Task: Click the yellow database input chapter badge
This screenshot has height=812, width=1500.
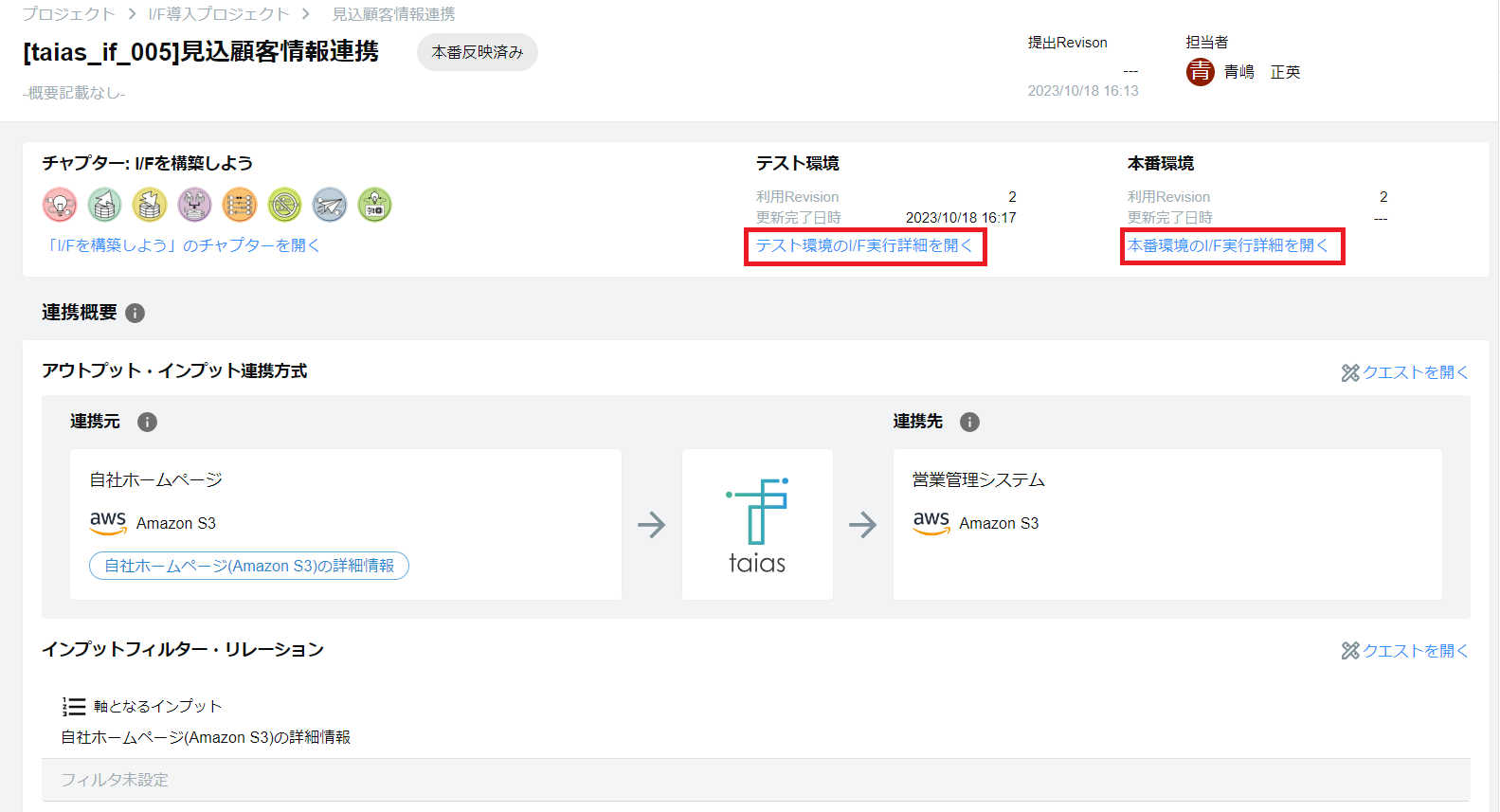Action: point(150,205)
